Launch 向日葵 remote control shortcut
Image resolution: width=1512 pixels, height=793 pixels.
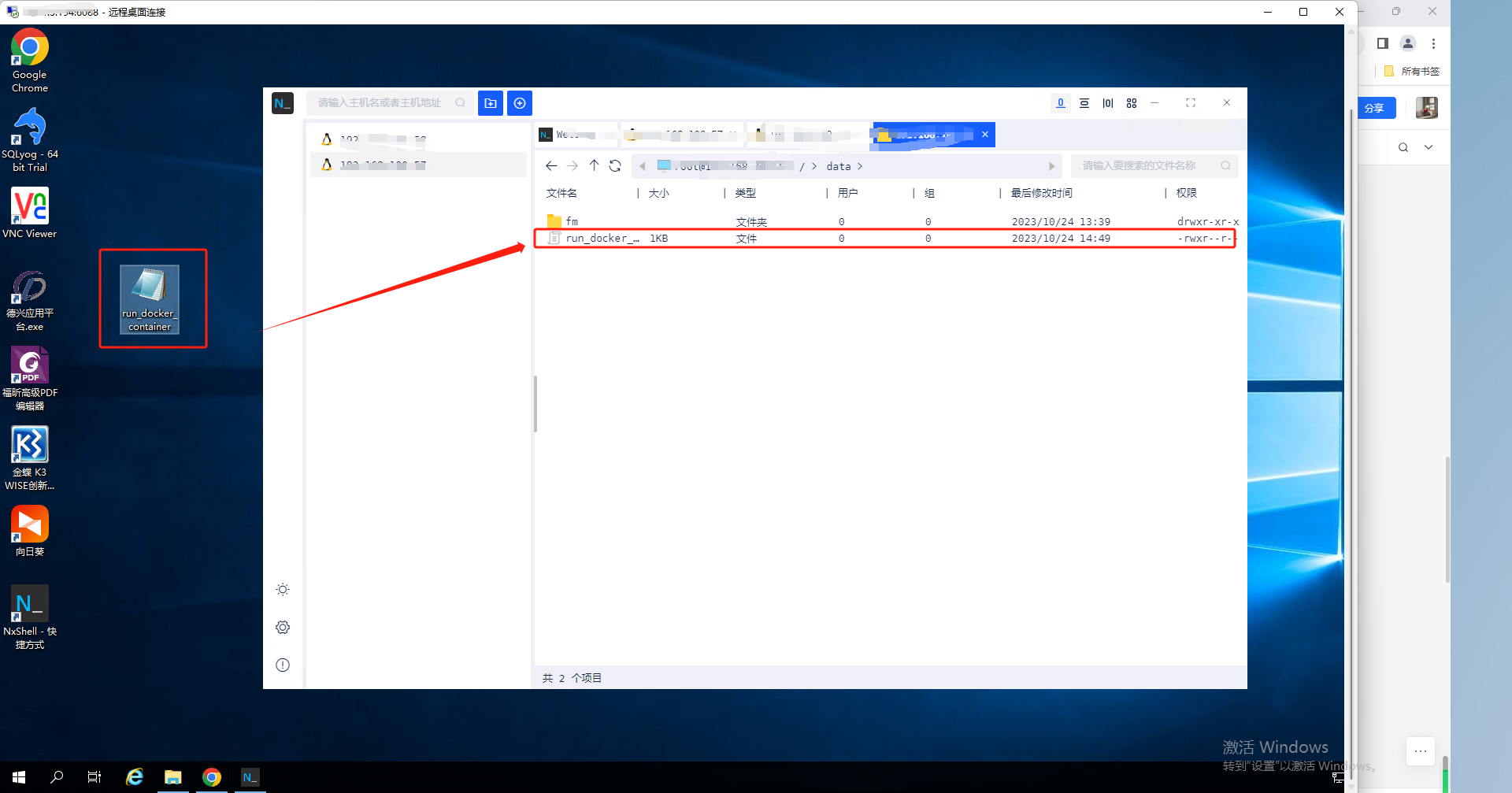[x=30, y=532]
